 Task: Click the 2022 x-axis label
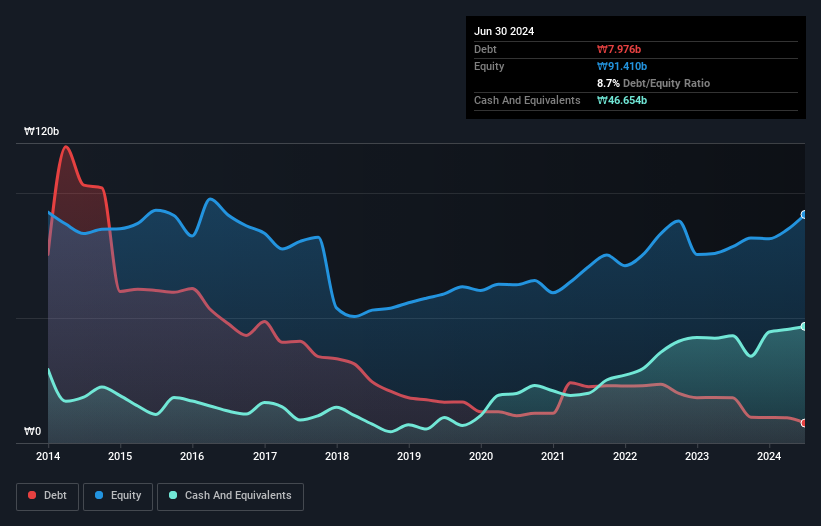coord(625,456)
